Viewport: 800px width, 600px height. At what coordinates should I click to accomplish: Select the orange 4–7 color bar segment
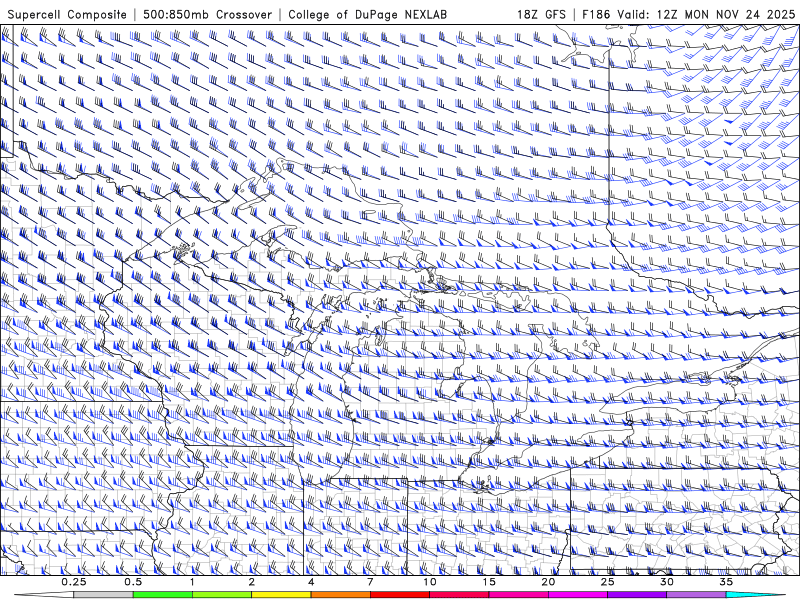click(x=340, y=595)
